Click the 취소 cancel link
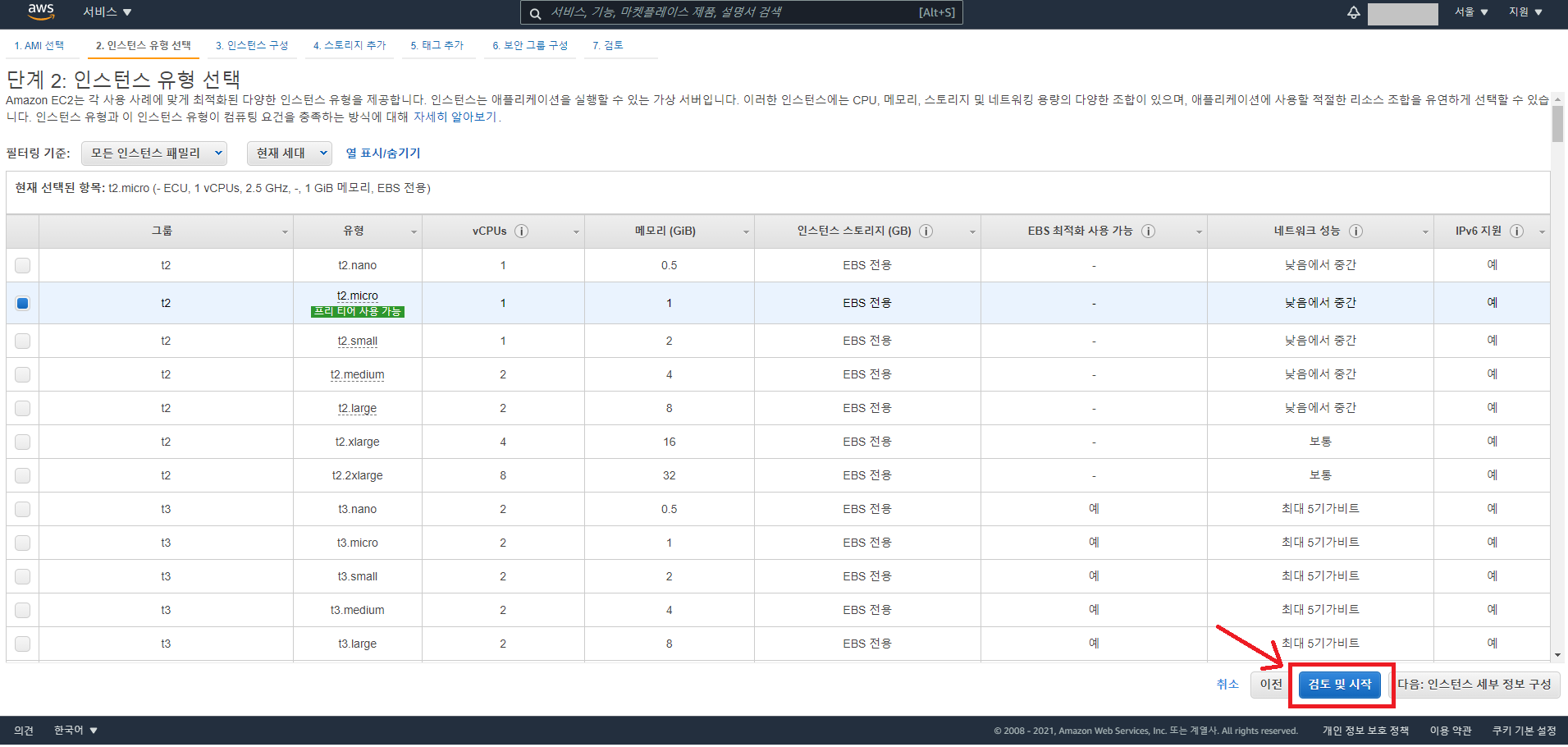This screenshot has width=1568, height=747. [x=1227, y=684]
